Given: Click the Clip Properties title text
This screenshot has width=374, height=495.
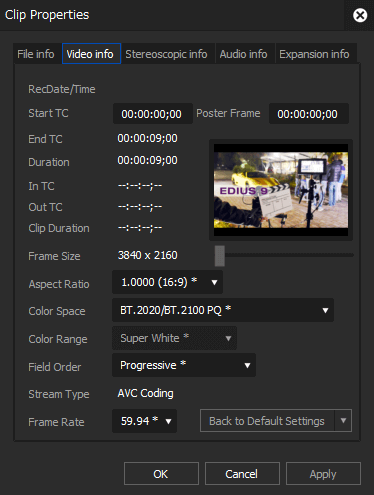Looking at the screenshot, I should (47, 15).
